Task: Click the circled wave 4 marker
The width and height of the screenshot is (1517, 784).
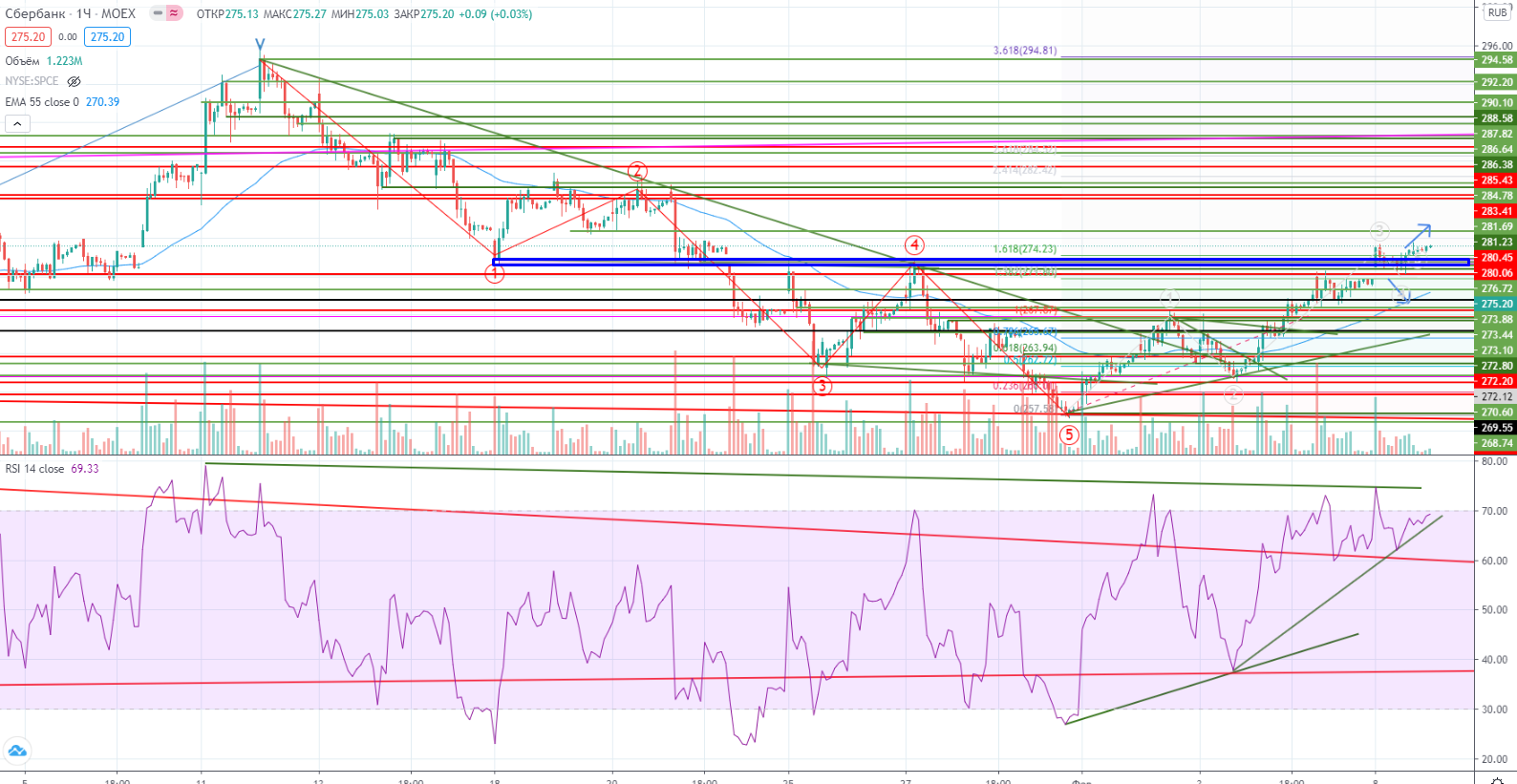Action: click(x=914, y=245)
